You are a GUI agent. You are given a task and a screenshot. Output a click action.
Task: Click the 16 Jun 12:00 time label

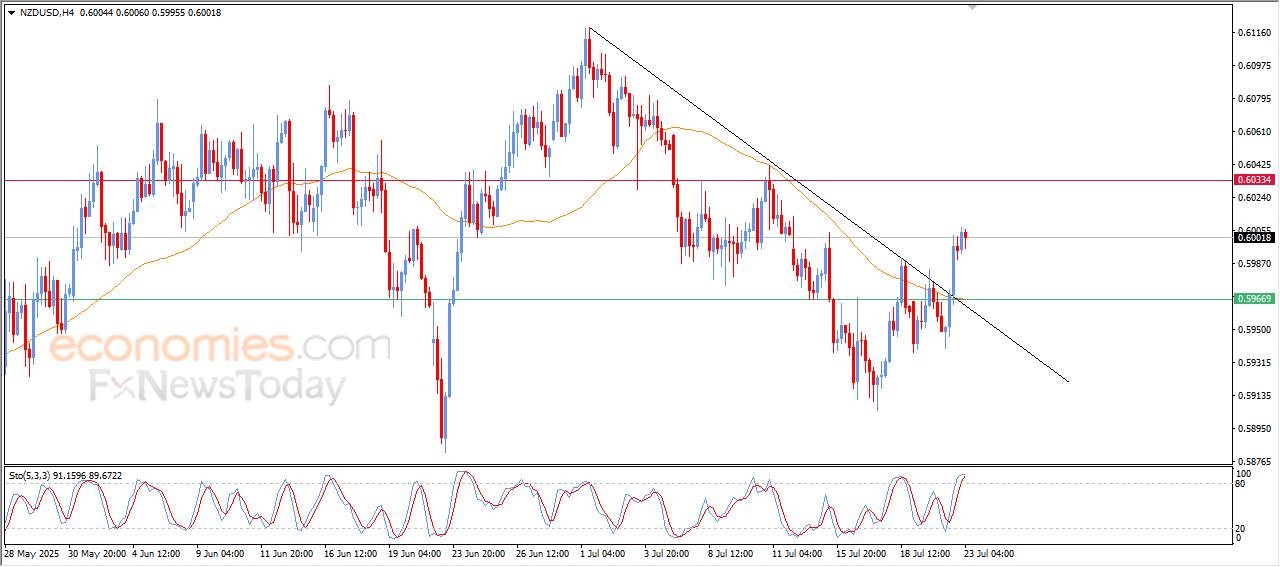[x=352, y=553]
